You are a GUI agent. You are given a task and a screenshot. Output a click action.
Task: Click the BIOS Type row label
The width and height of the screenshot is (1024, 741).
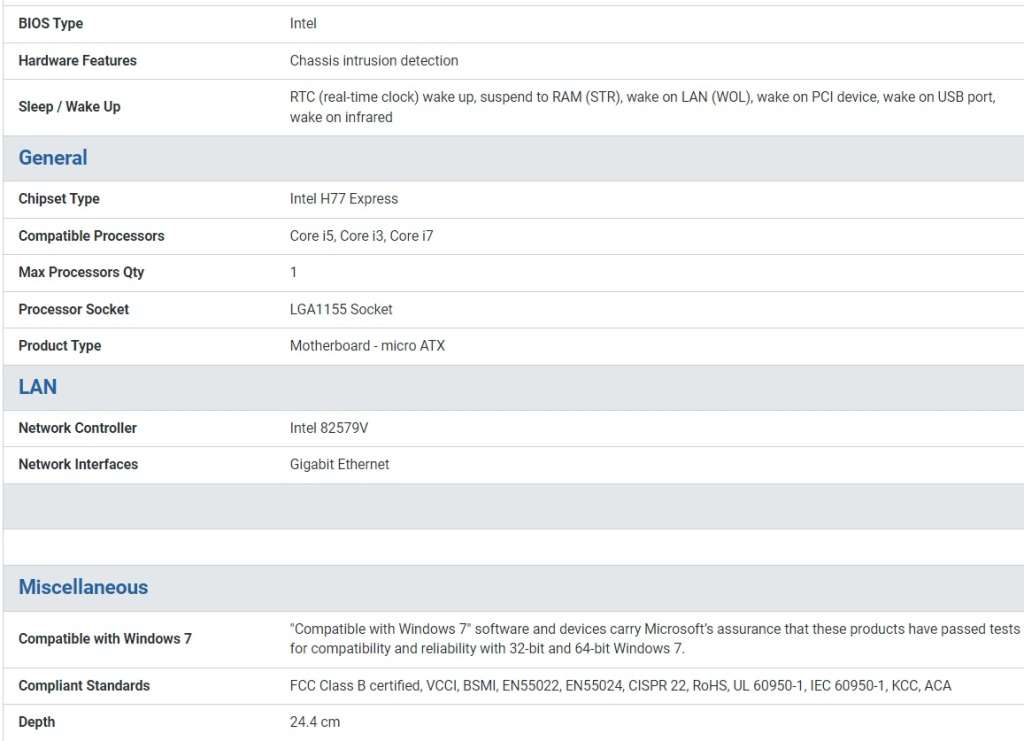51,23
